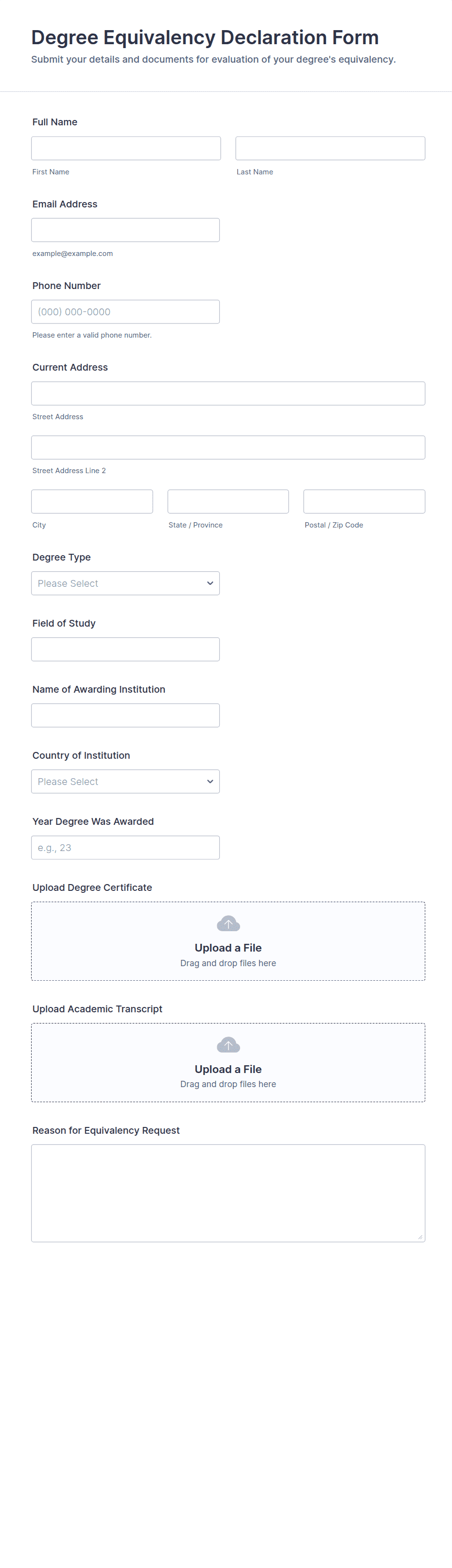Click the Field of Study input
This screenshot has width=452, height=1568.
click(125, 649)
